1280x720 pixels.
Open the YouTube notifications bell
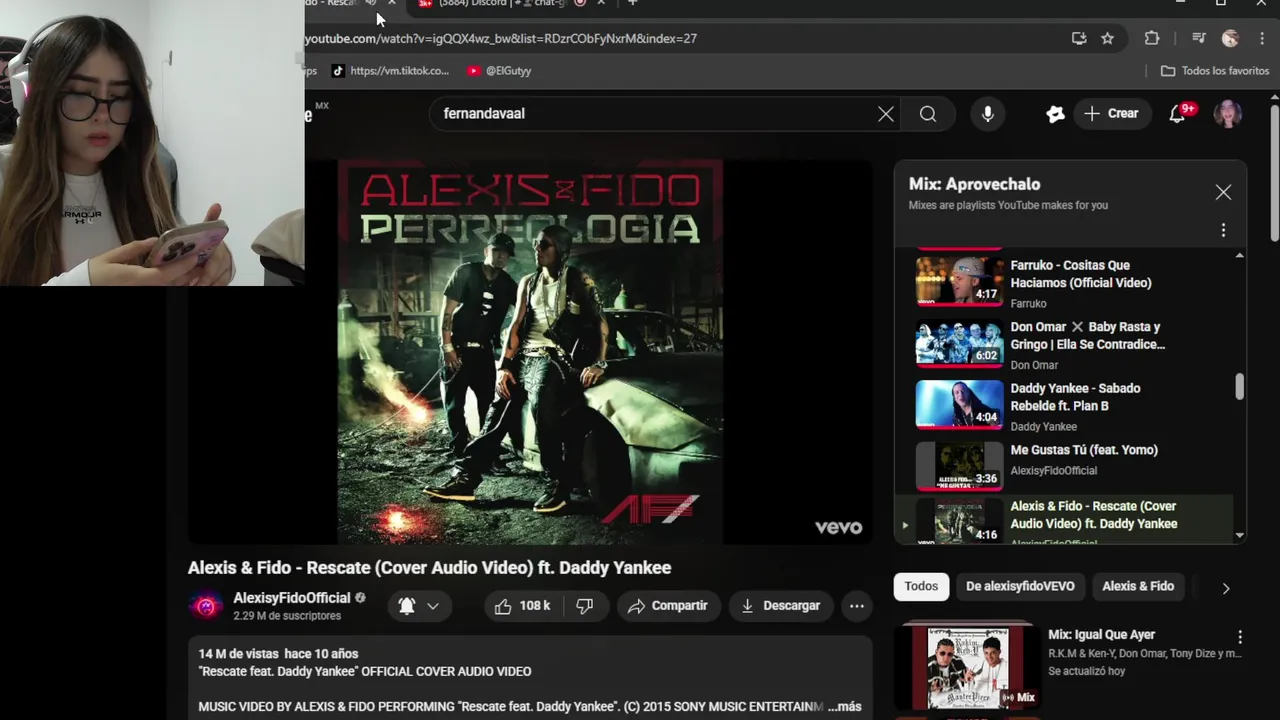(1179, 114)
